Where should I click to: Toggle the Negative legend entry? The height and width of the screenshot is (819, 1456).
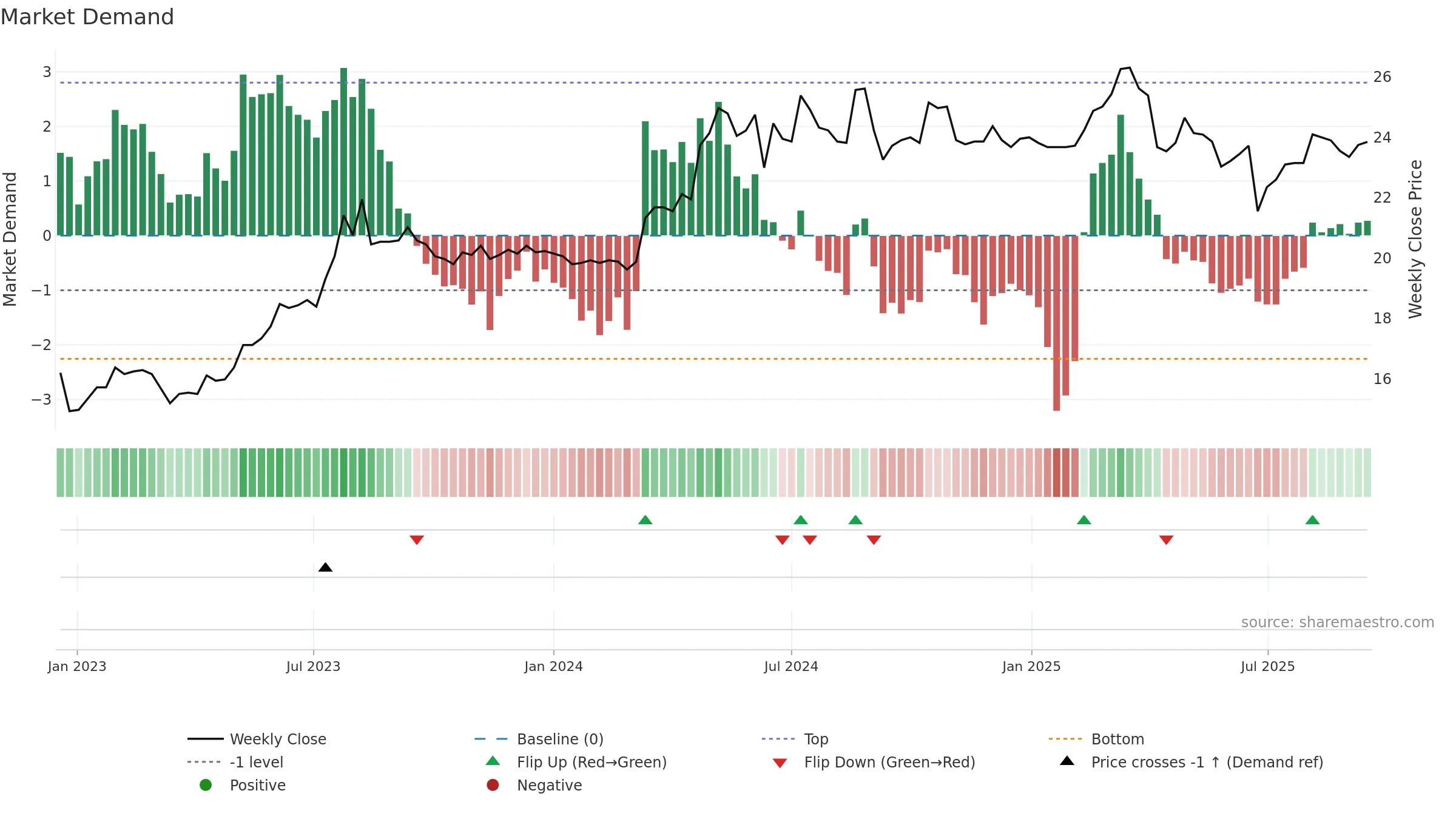[x=534, y=785]
